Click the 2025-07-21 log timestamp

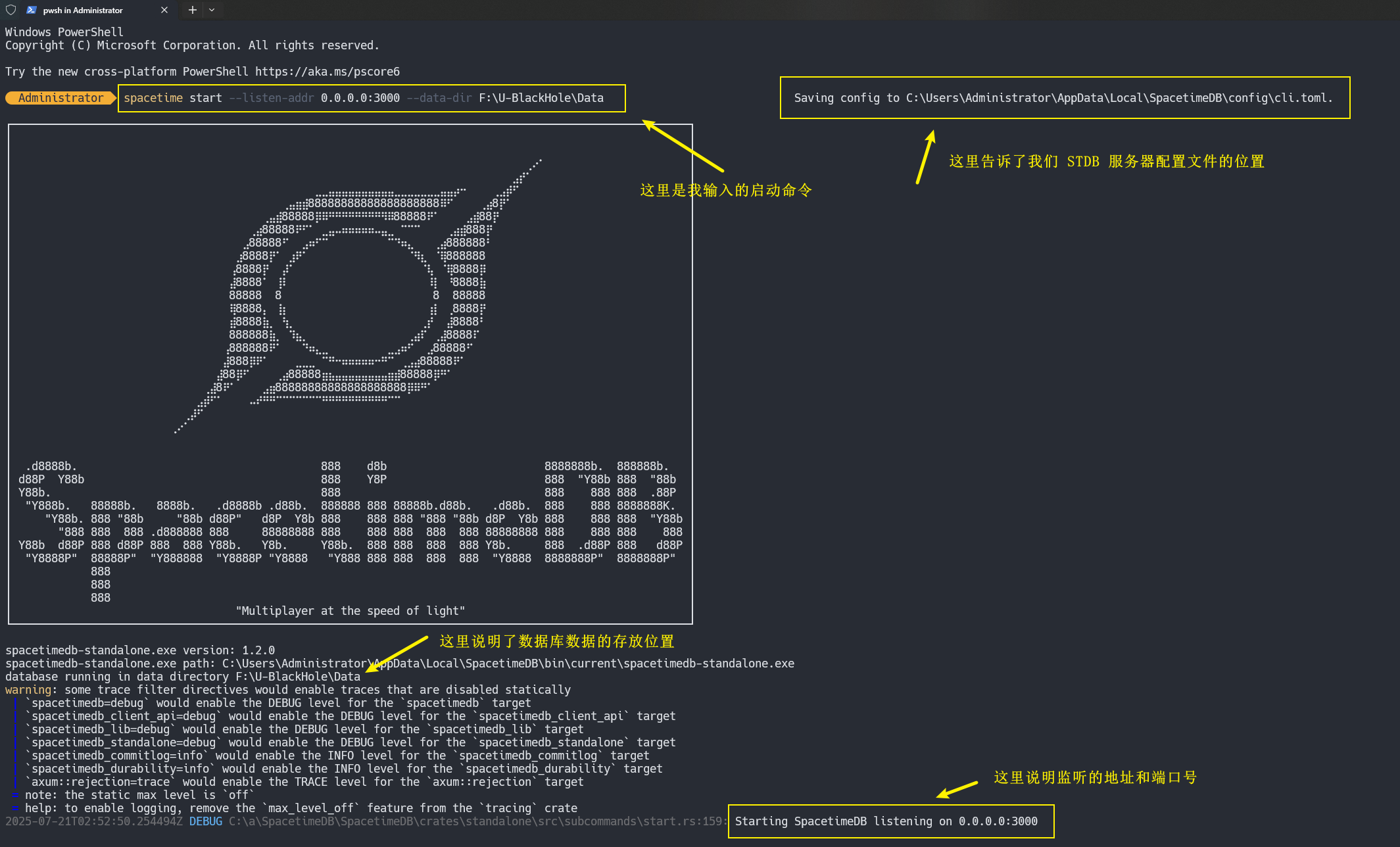pyautogui.click(x=94, y=821)
